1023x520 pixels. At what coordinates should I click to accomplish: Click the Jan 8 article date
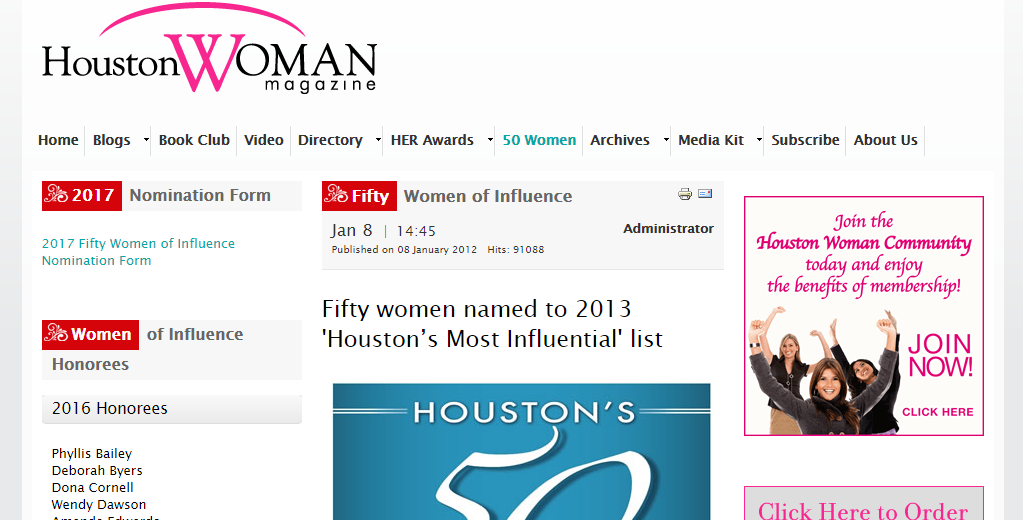(x=352, y=230)
